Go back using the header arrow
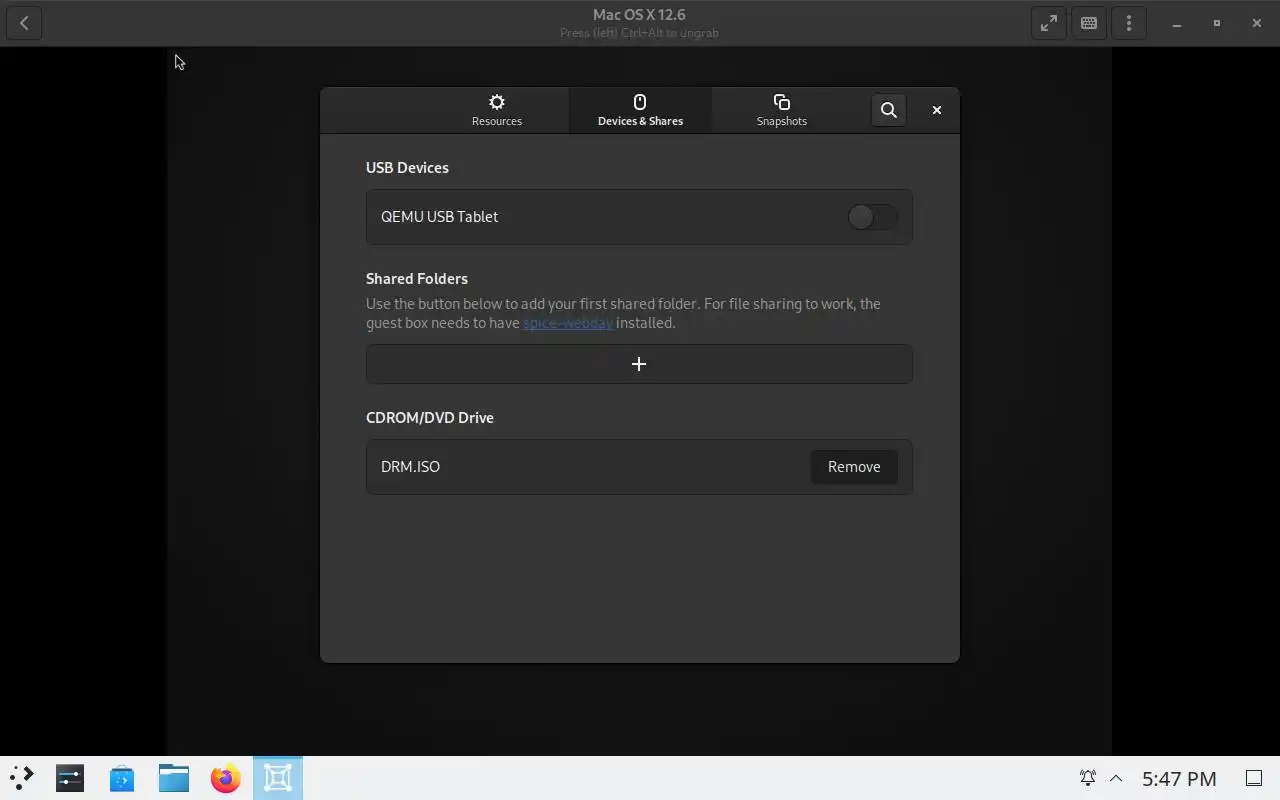This screenshot has width=1280, height=800. click(24, 23)
